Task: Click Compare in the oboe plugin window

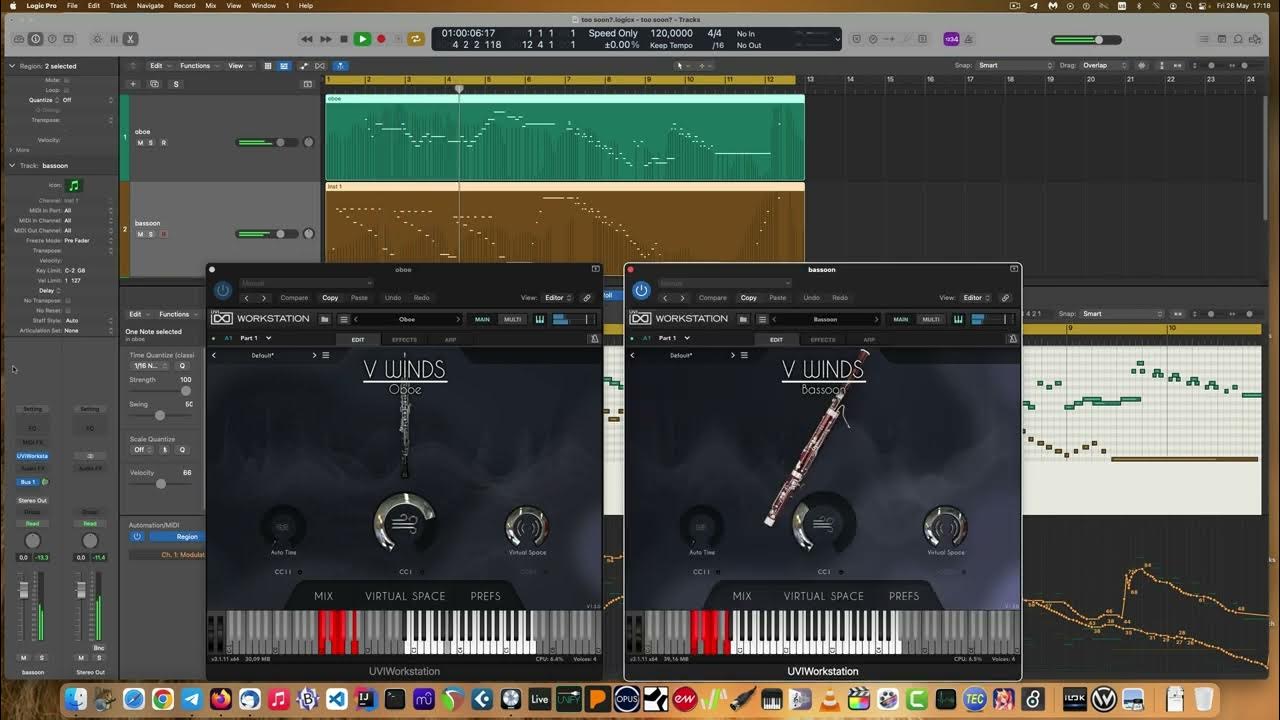Action: (294, 297)
